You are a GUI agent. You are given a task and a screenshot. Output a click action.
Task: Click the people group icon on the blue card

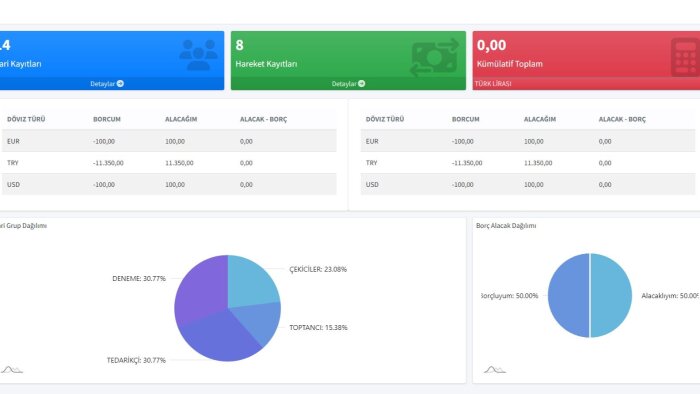coord(199,54)
